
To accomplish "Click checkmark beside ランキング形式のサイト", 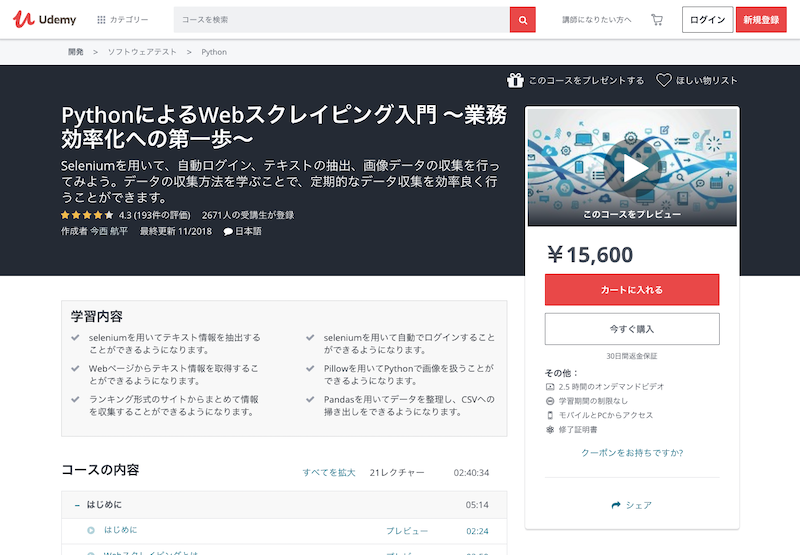I will point(76,399).
